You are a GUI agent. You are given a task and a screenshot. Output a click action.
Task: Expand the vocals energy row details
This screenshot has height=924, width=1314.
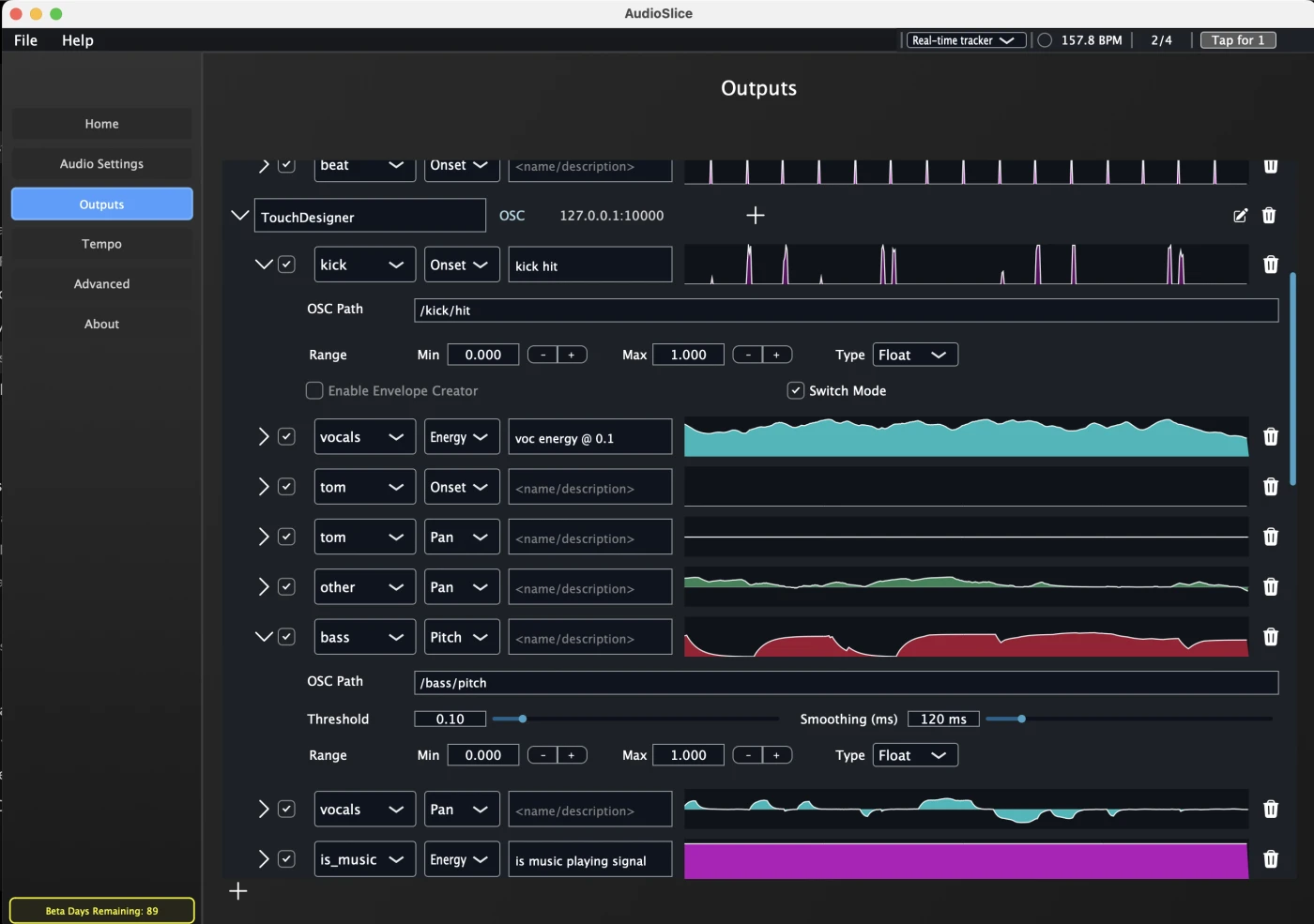(264, 437)
